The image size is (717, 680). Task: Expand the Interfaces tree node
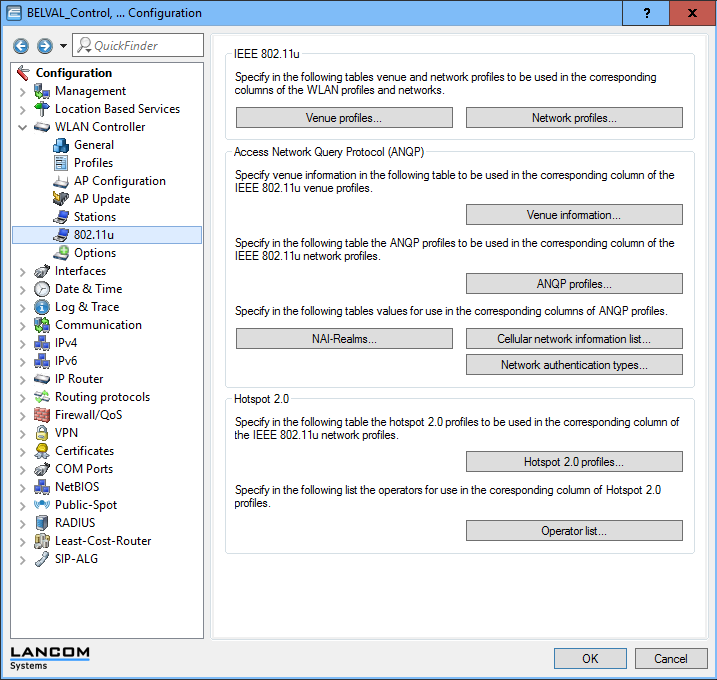pyautogui.click(x=22, y=272)
